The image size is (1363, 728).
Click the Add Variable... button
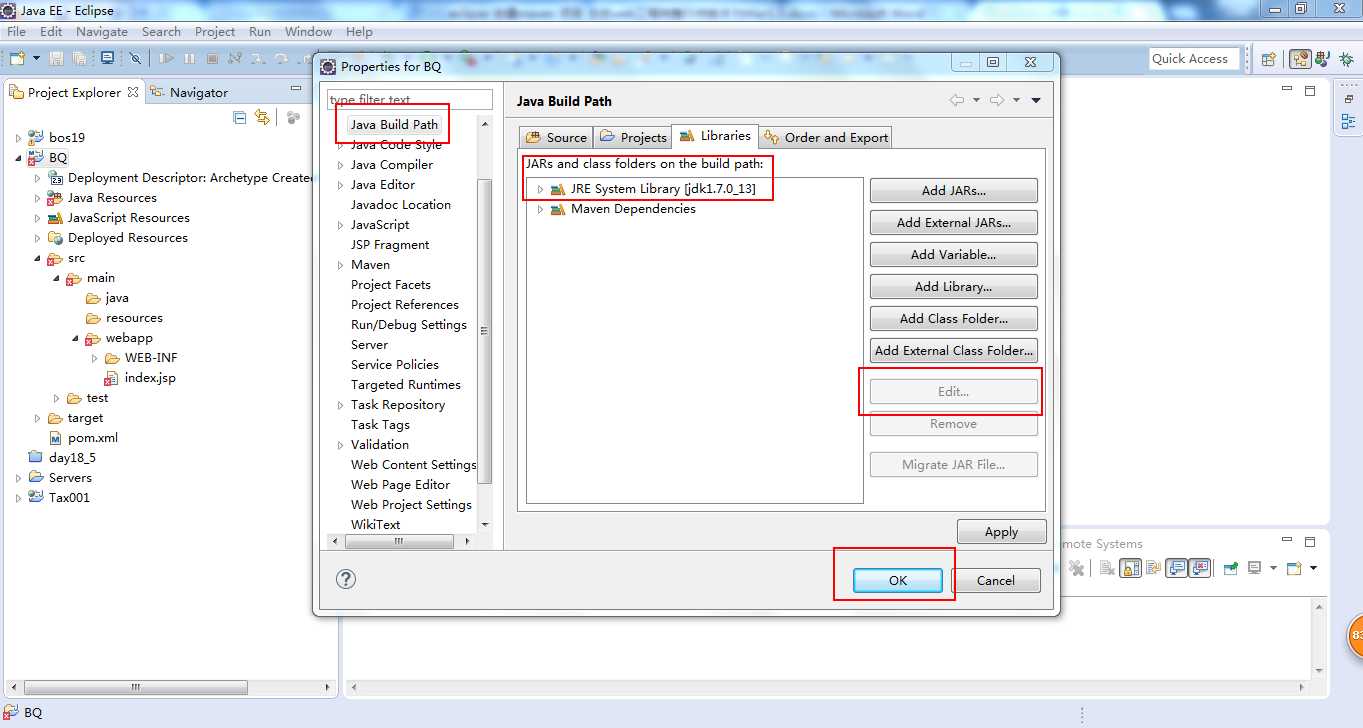pos(953,254)
